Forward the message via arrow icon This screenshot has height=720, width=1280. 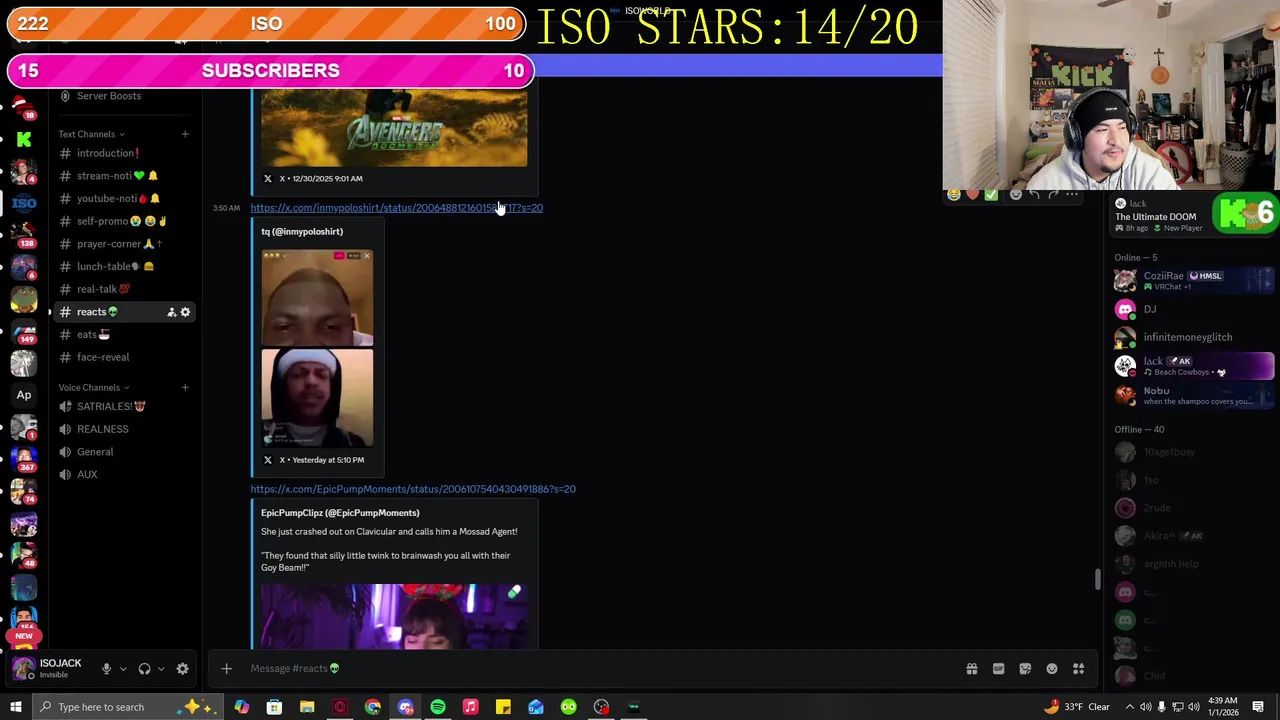(x=1053, y=195)
